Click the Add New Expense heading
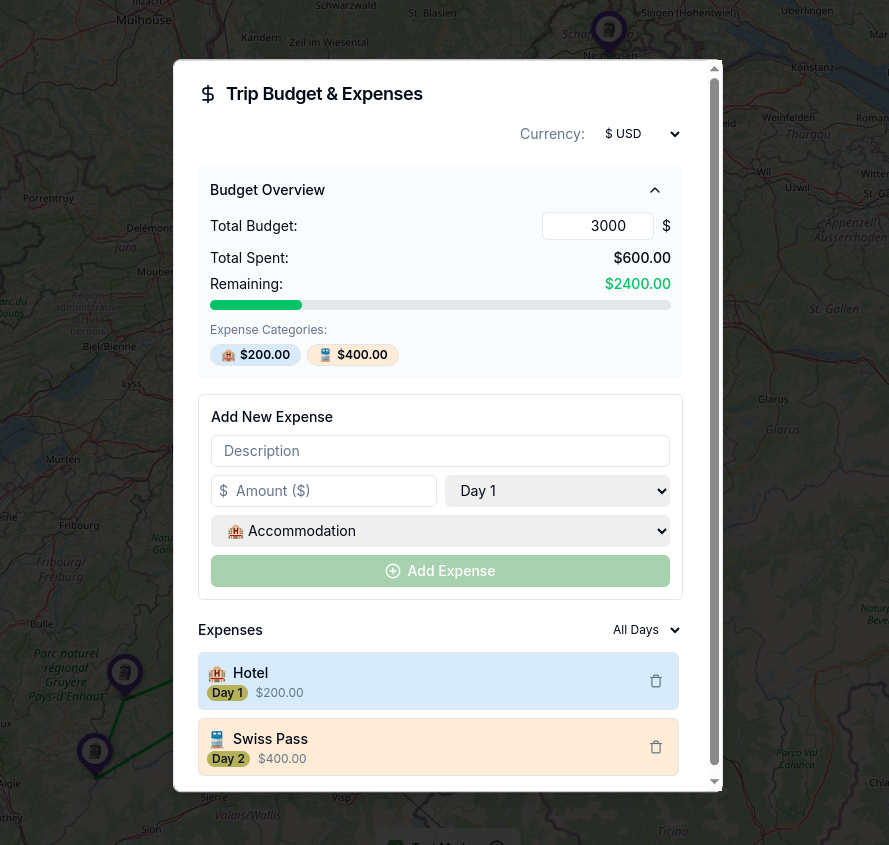This screenshot has width=889, height=845. coord(272,417)
